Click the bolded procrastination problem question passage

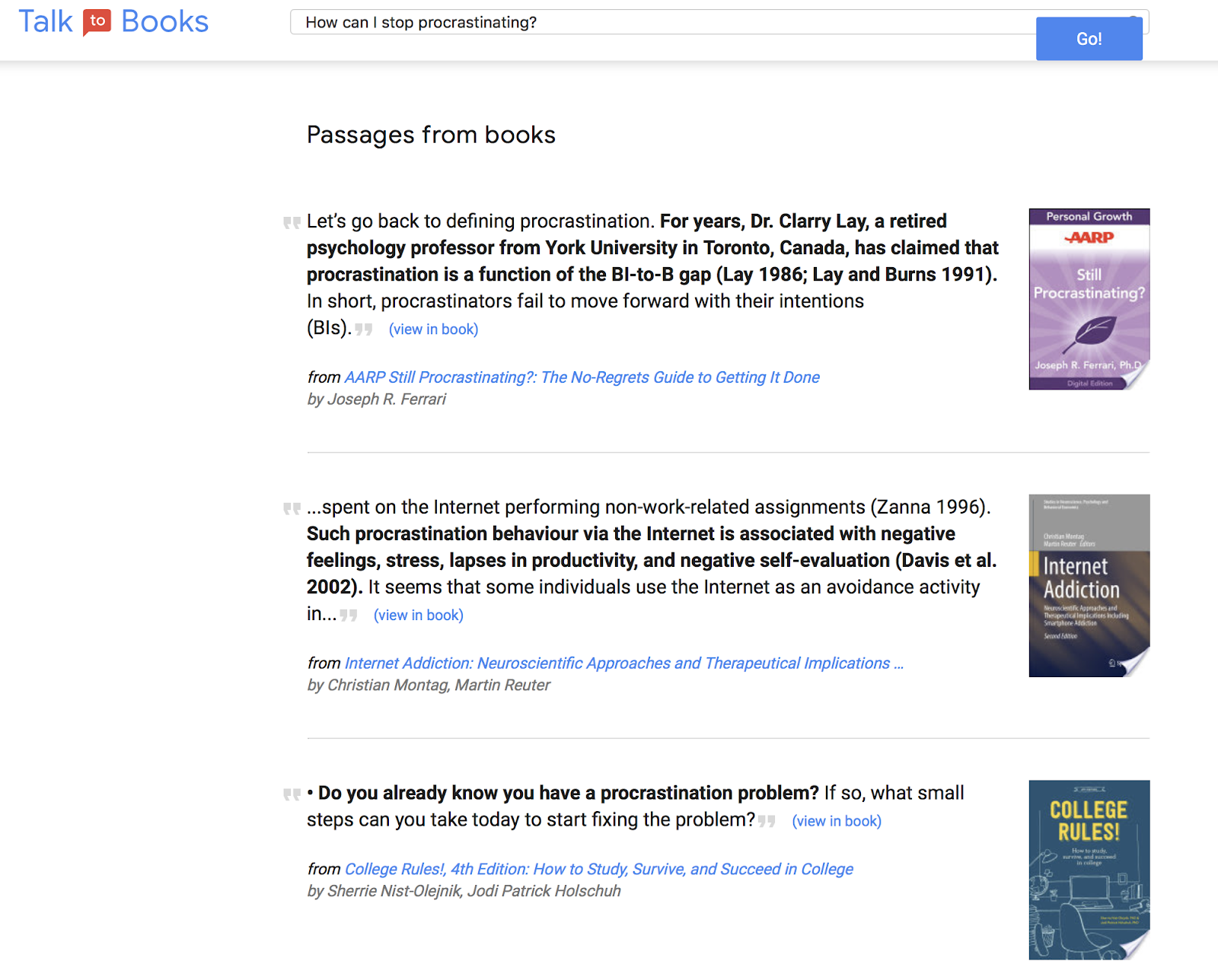pos(568,794)
